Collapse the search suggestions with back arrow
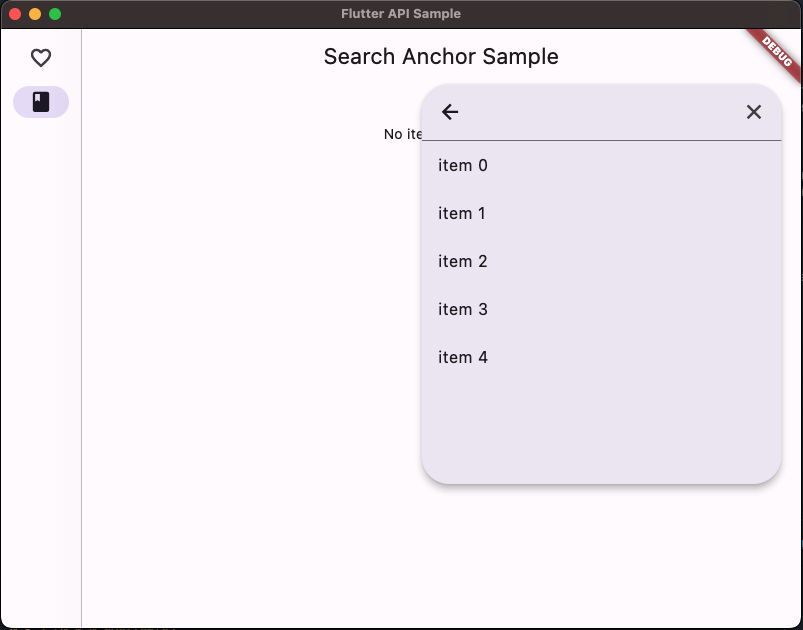The width and height of the screenshot is (803, 630). [x=450, y=111]
